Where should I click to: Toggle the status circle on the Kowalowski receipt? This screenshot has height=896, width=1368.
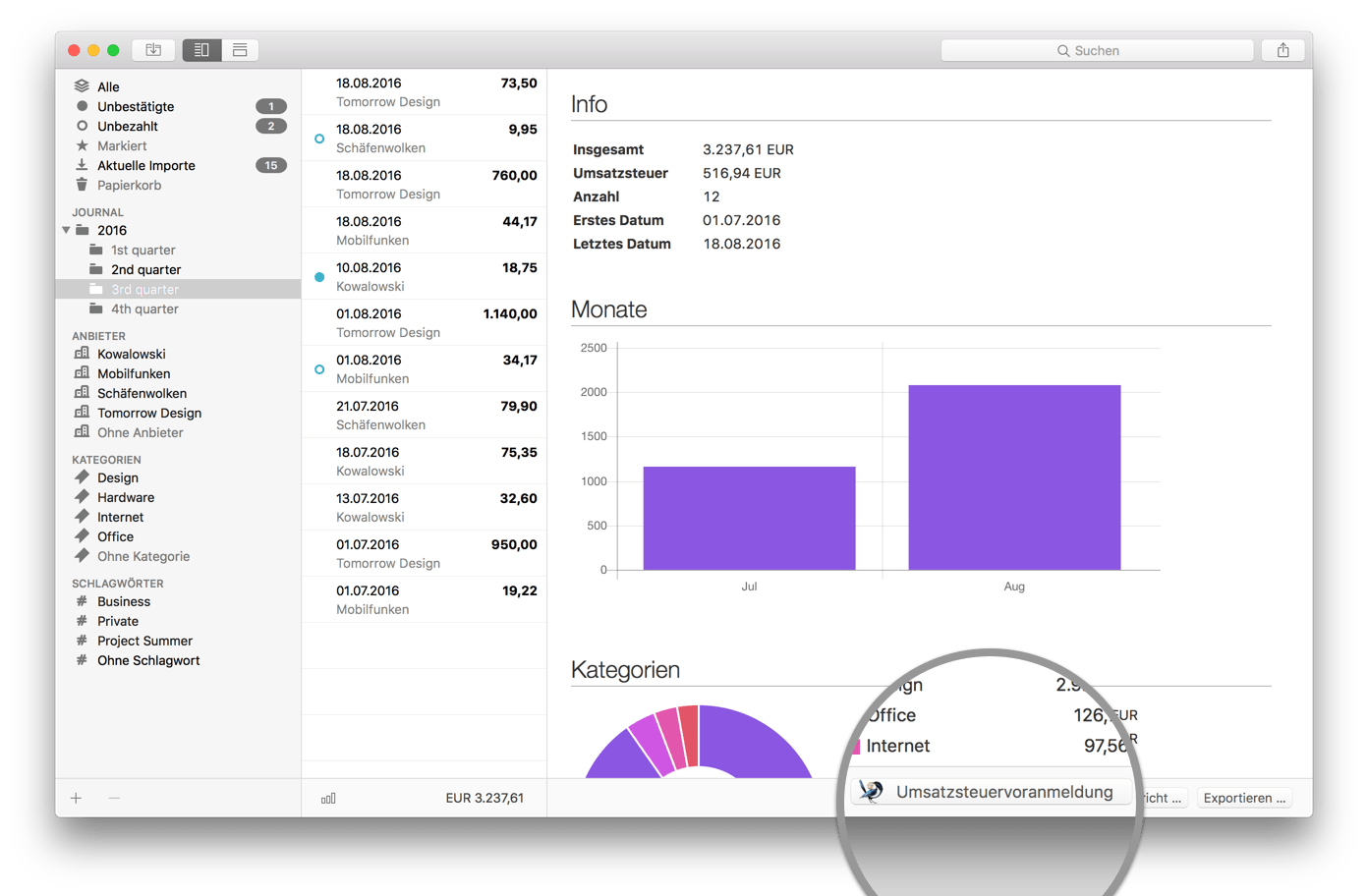pyautogui.click(x=317, y=277)
